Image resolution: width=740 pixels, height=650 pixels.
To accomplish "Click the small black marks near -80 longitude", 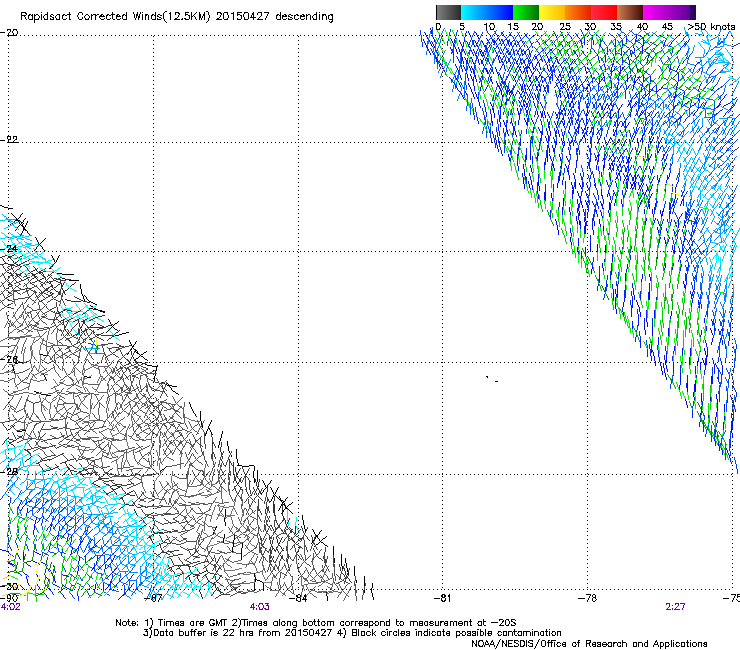I will pos(492,379).
